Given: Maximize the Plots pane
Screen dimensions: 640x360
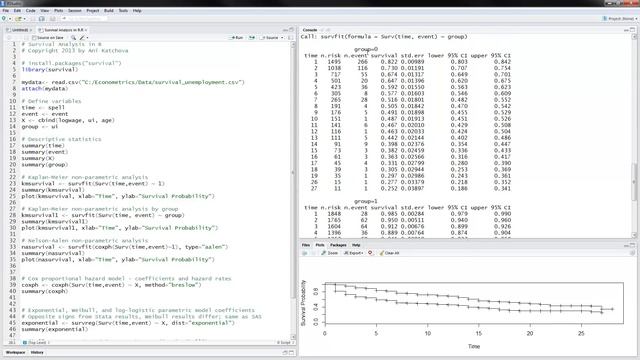Looking at the screenshot, I should coord(632,245).
